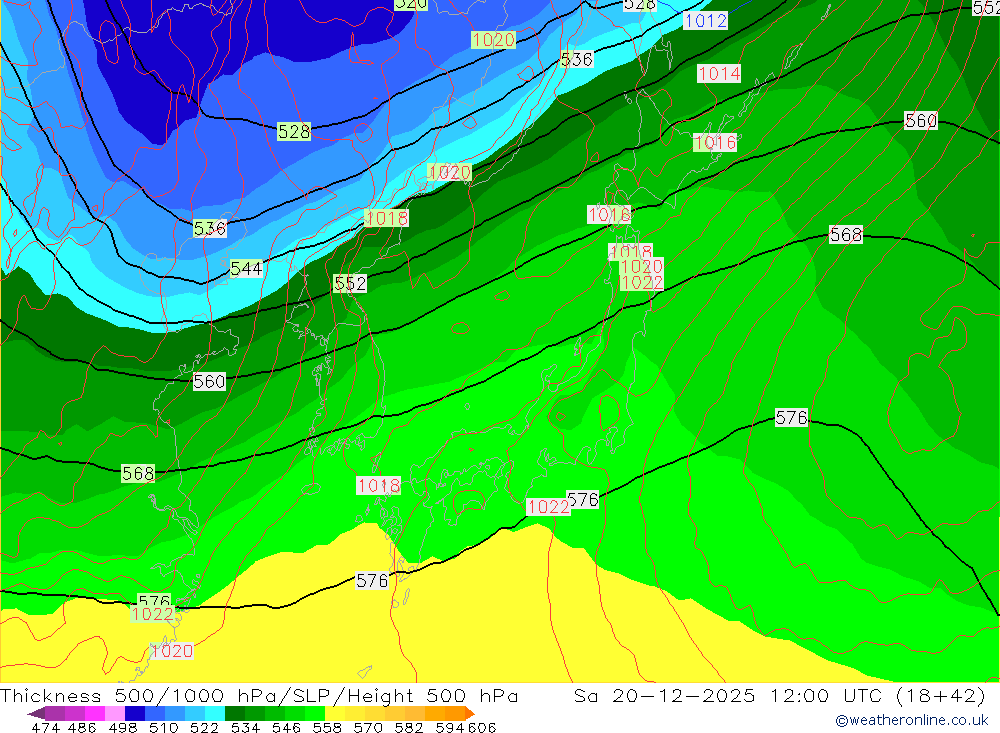Image resolution: width=1000 pixels, height=733 pixels.
Task: Pick the darkest green legend swatch
Action: click(x=235, y=713)
